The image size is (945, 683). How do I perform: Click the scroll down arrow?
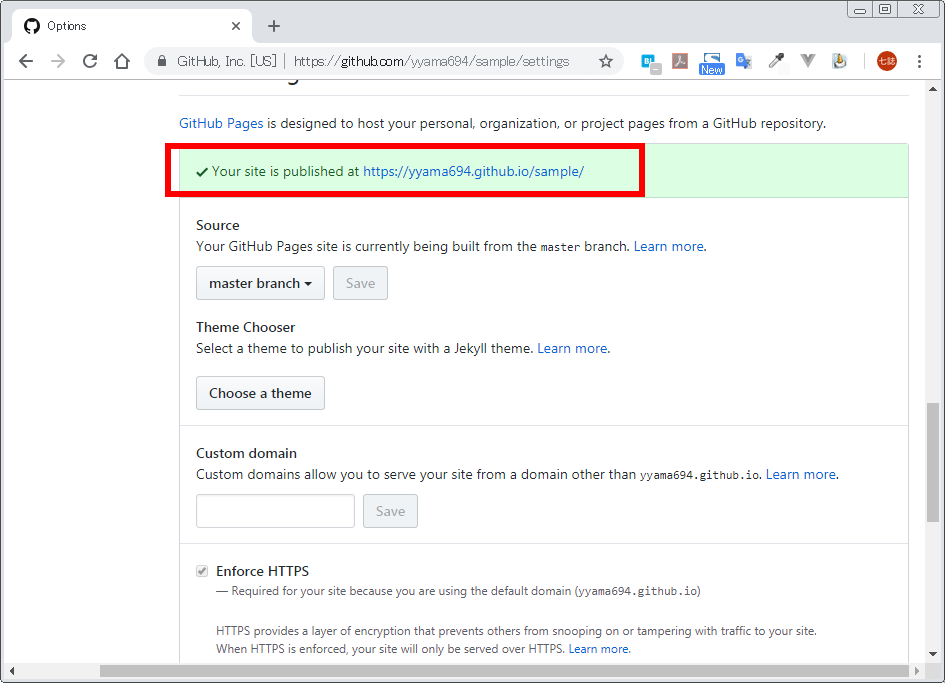pos(933,654)
